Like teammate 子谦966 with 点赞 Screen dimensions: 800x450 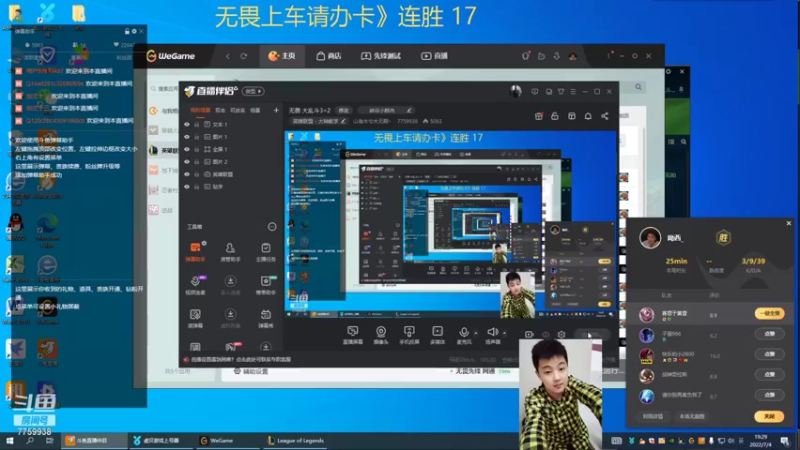(x=769, y=334)
